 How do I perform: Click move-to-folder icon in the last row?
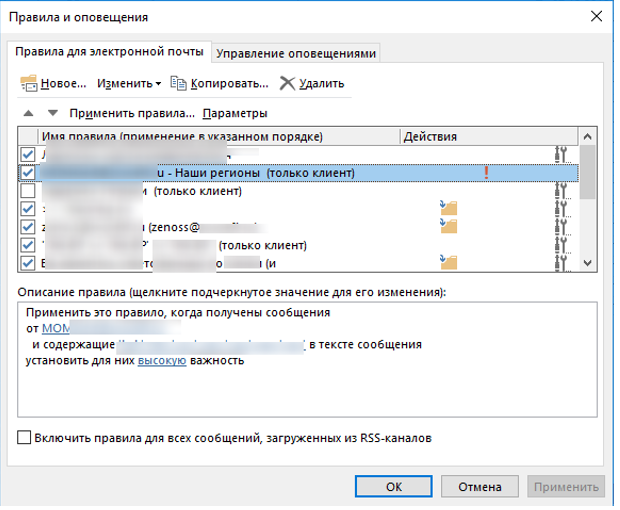[x=449, y=262]
